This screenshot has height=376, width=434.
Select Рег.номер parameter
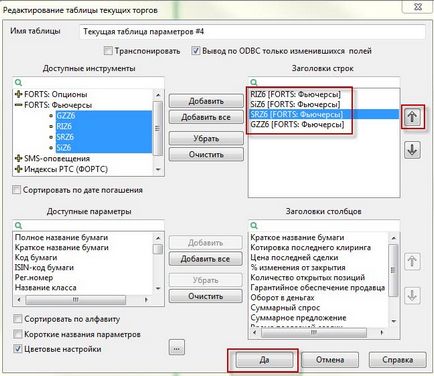coord(34,277)
